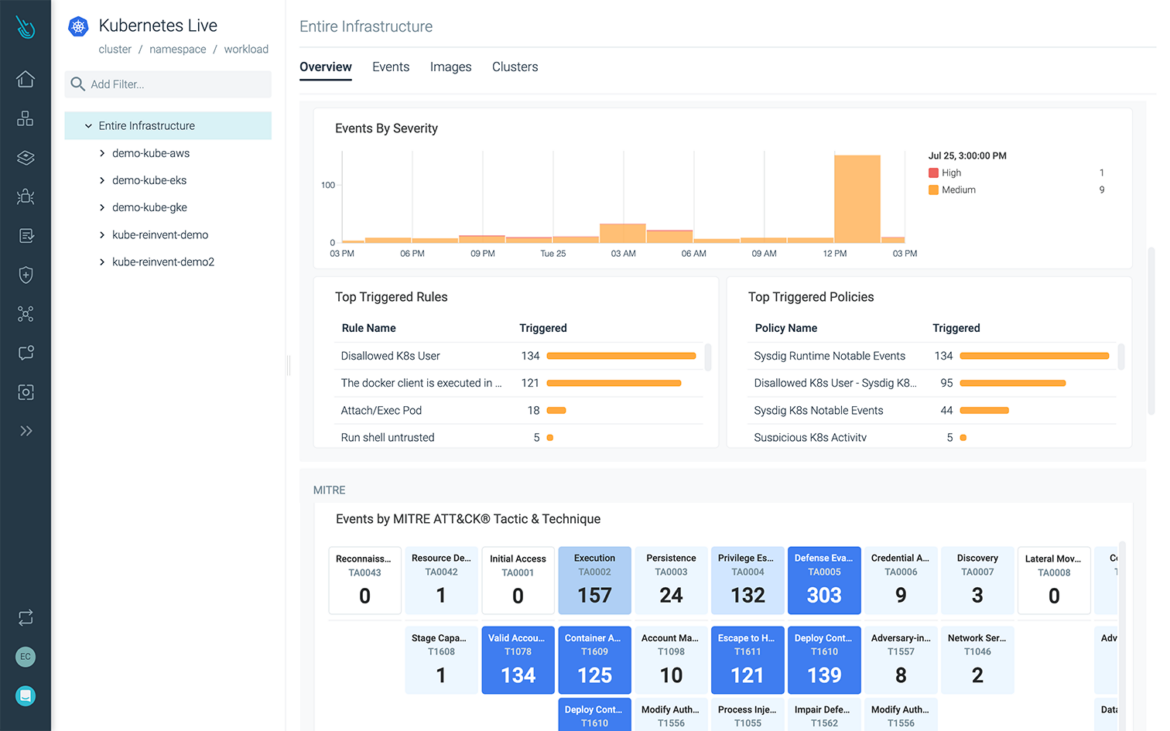1170x731 pixels.
Task: Select demo-kube-gke in the tree
Action: pyautogui.click(x=149, y=207)
